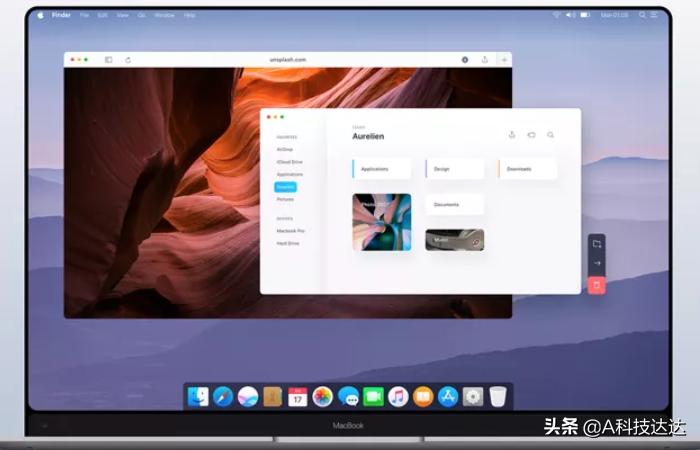Open Messages from the dock
The height and width of the screenshot is (450, 700).
(x=348, y=396)
